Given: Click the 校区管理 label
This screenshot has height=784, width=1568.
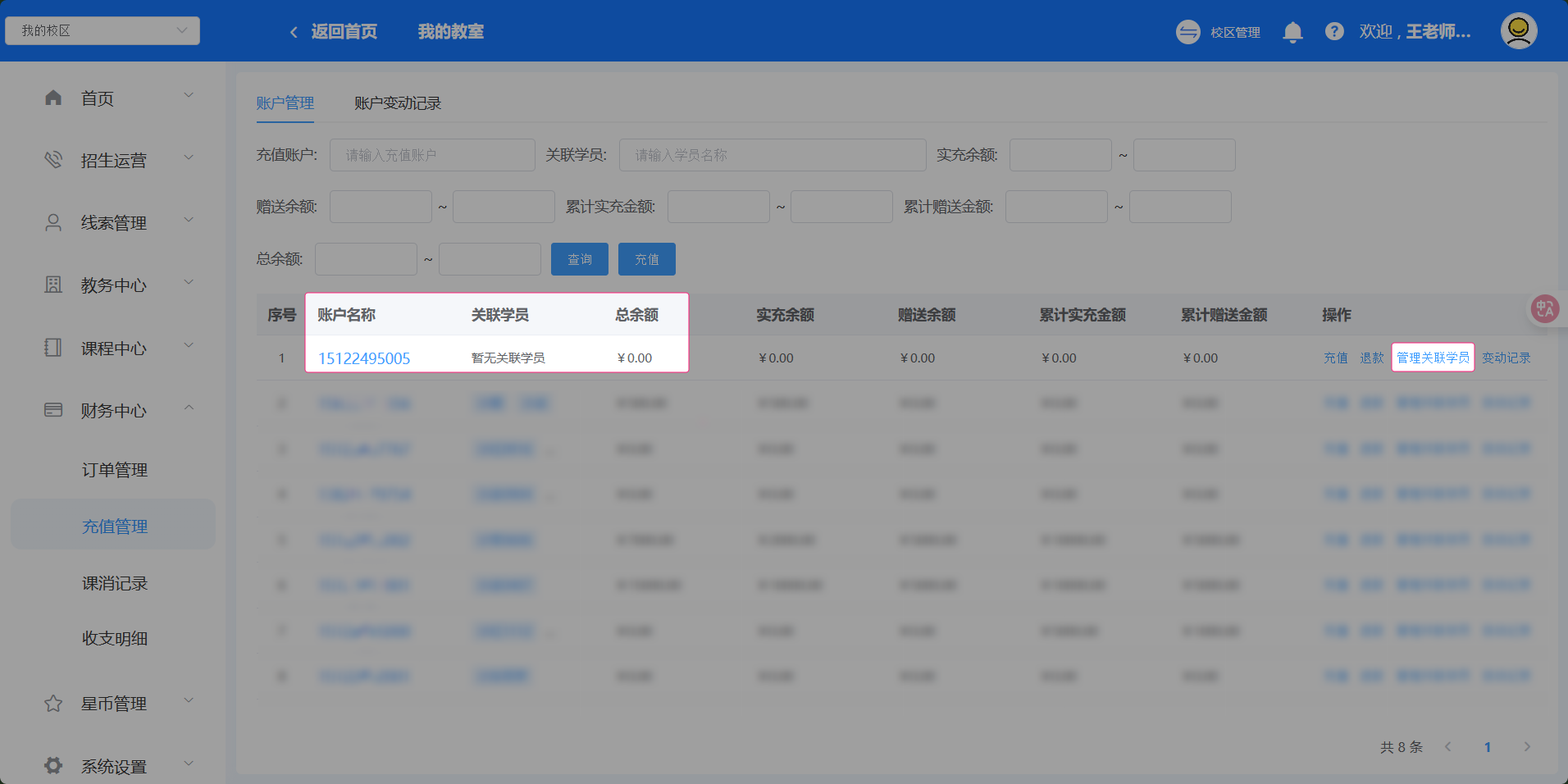Looking at the screenshot, I should (1235, 32).
